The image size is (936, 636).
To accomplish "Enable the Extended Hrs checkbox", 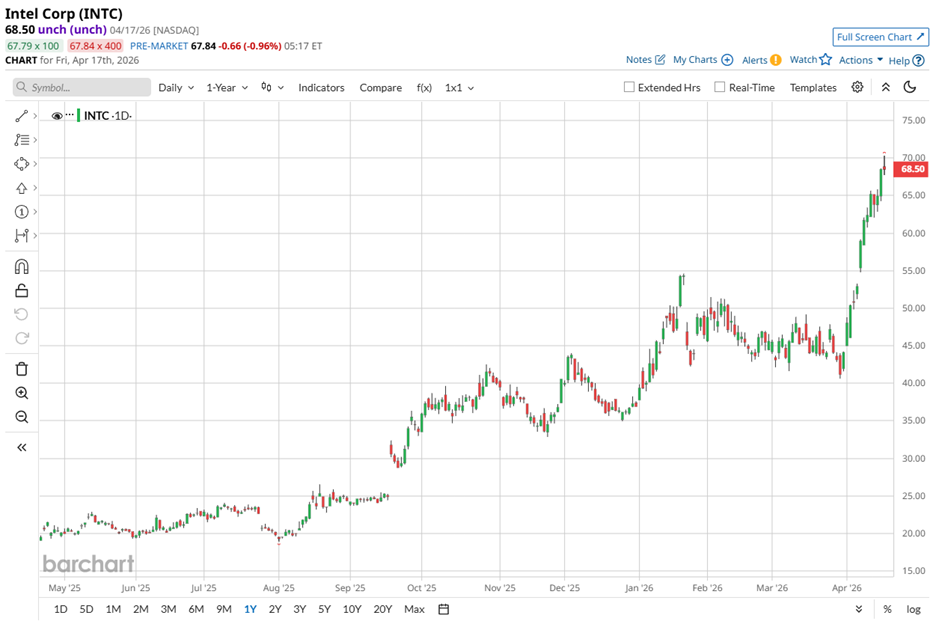I will 629,87.
